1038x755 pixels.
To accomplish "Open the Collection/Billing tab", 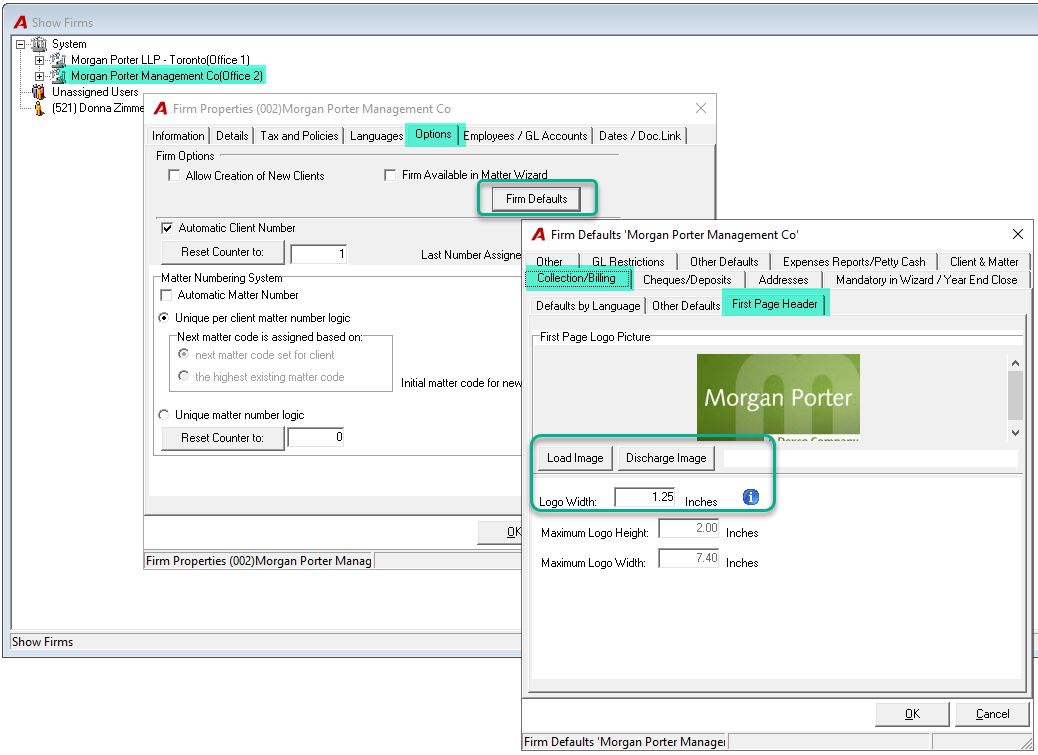I will 577,278.
